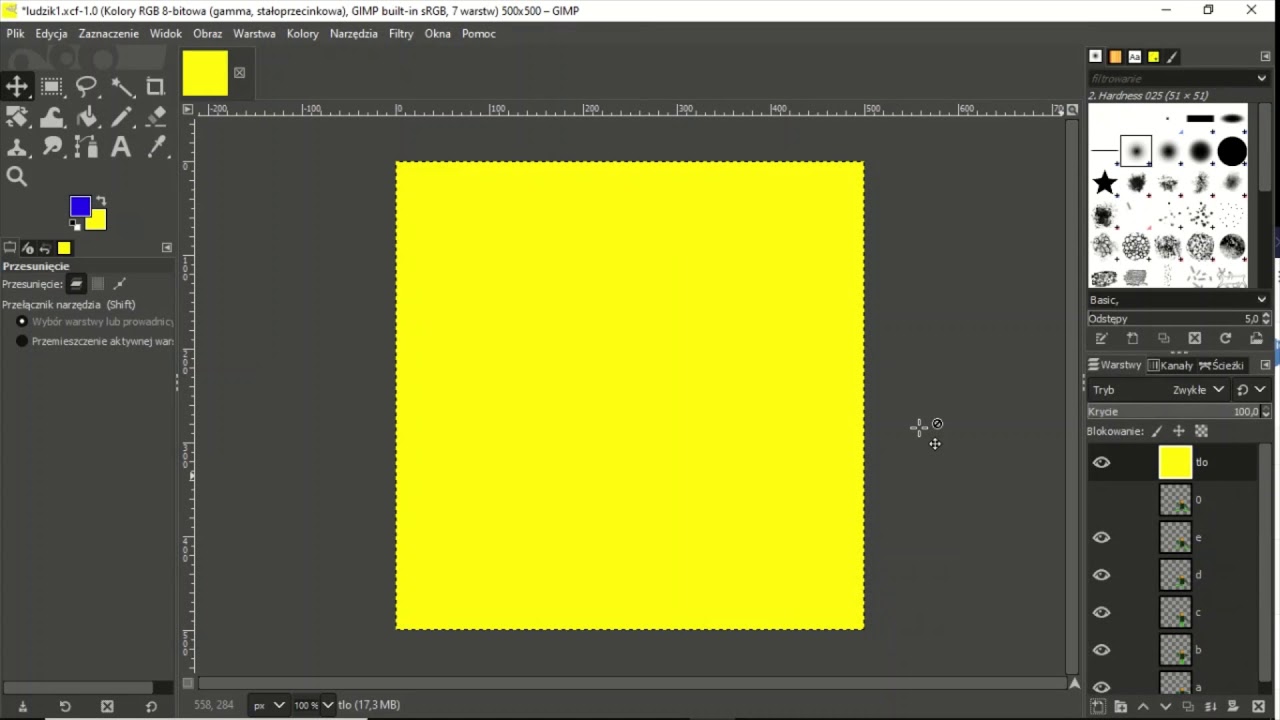Viewport: 1280px width, 720px height.
Task: Click the yellow background color swatch
Action: pos(97,221)
